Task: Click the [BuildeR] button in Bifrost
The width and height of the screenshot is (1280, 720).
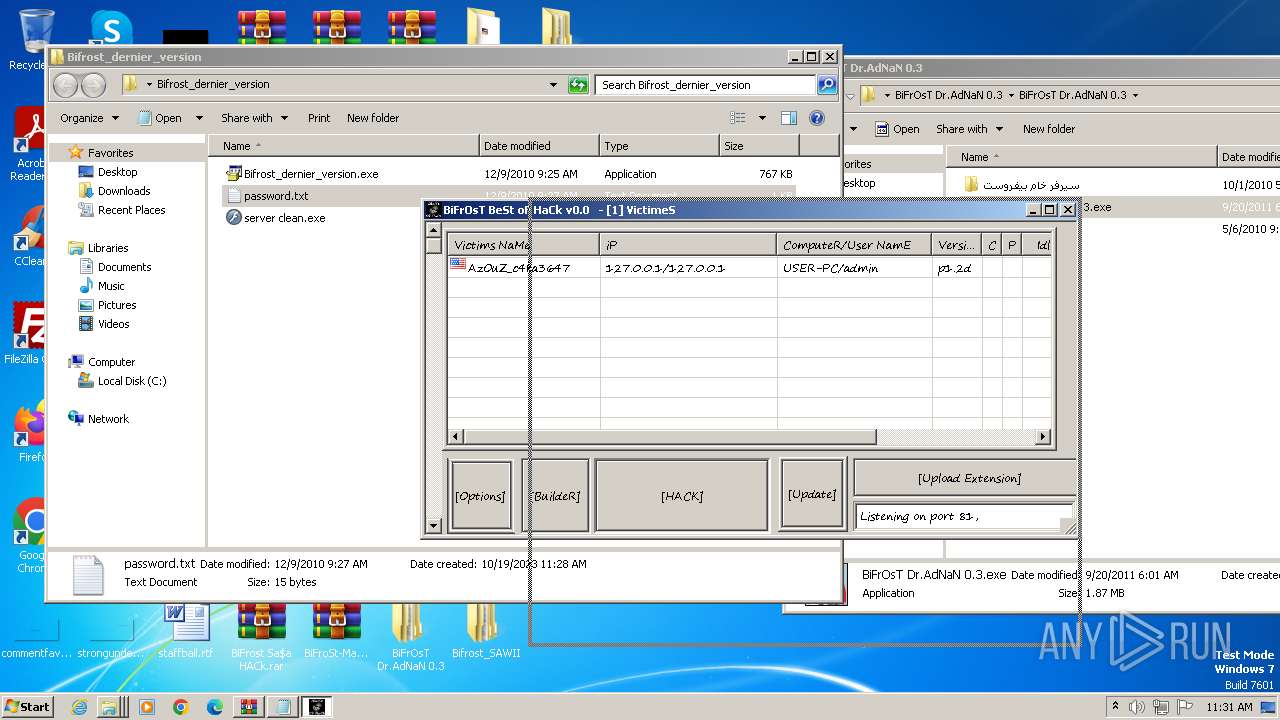Action: pyautogui.click(x=556, y=495)
